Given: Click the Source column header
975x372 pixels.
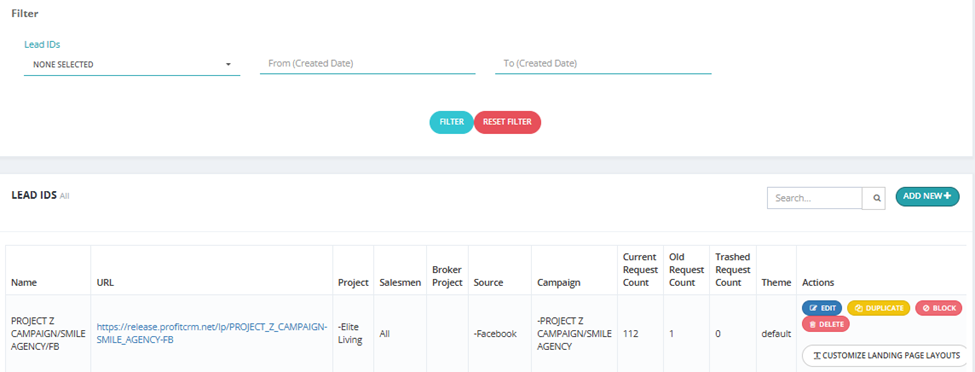Looking at the screenshot, I should [488, 282].
